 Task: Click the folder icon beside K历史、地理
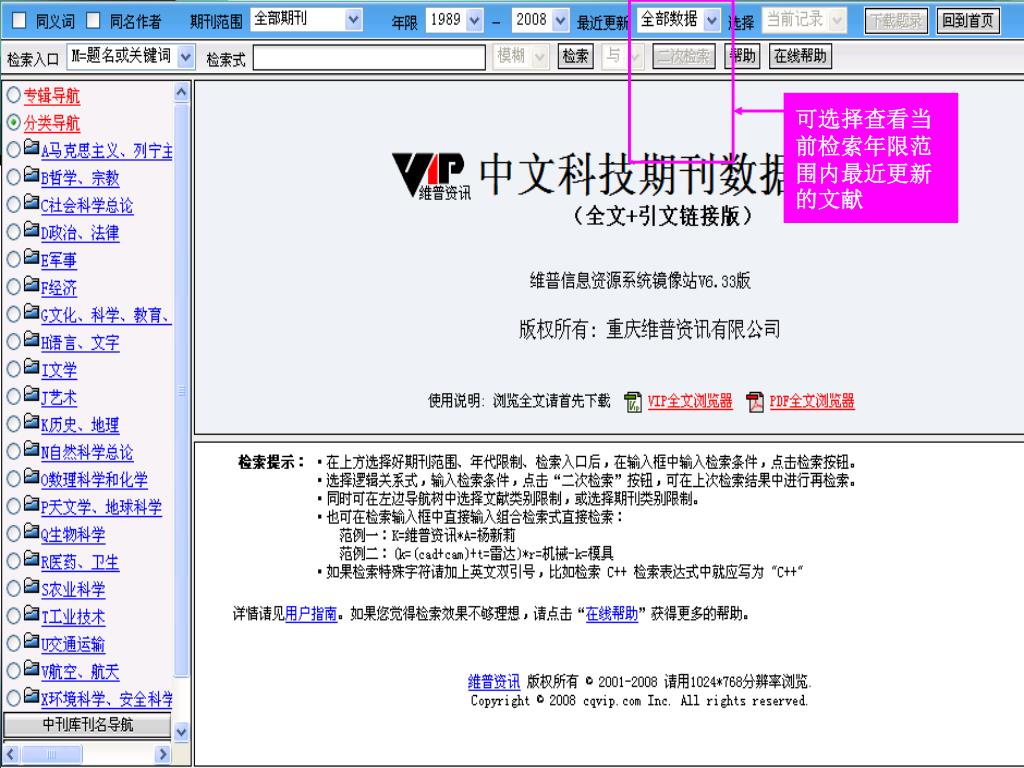click(31, 421)
